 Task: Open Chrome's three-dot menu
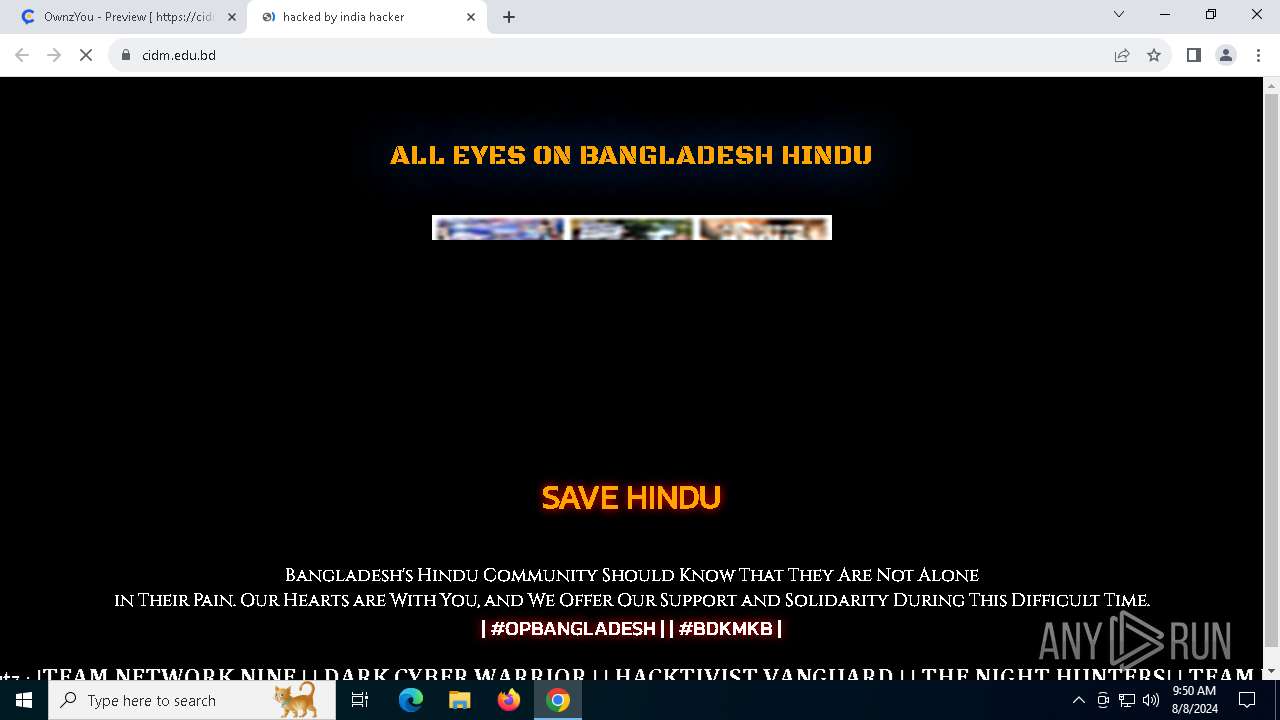1257,55
